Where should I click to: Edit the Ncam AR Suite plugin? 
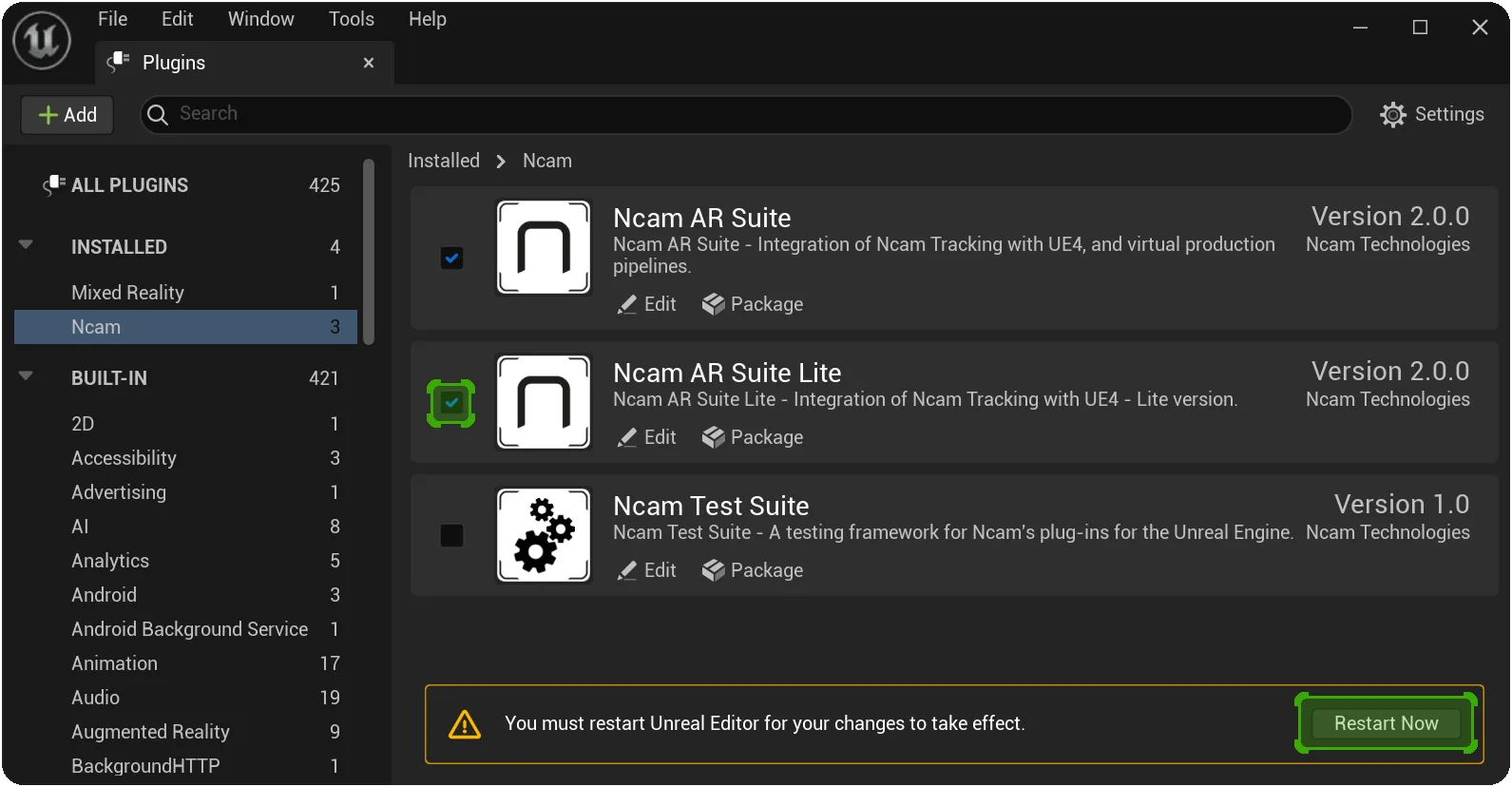(x=647, y=304)
